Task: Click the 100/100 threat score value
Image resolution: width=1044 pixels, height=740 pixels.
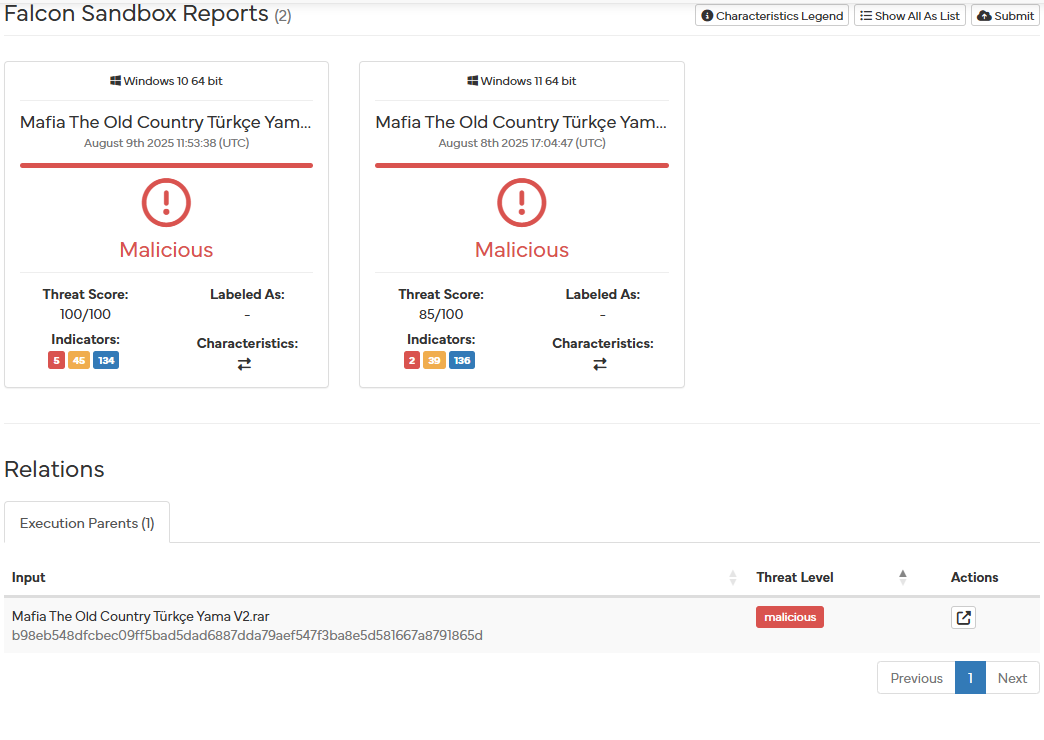Action: click(x=85, y=314)
